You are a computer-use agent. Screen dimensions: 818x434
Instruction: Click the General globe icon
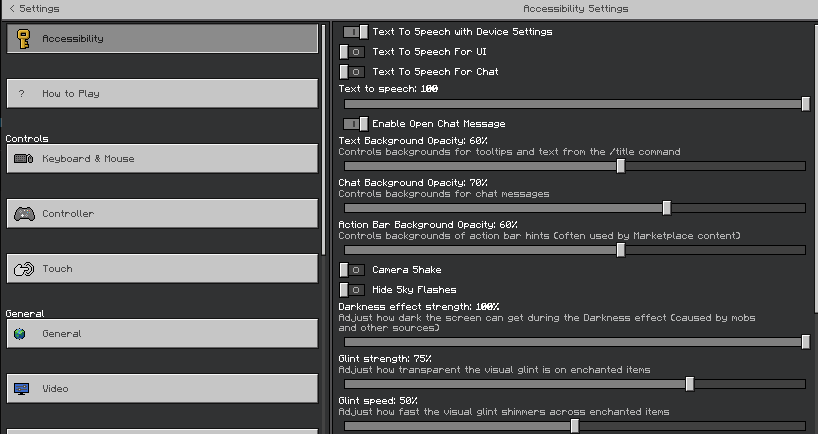(x=20, y=334)
